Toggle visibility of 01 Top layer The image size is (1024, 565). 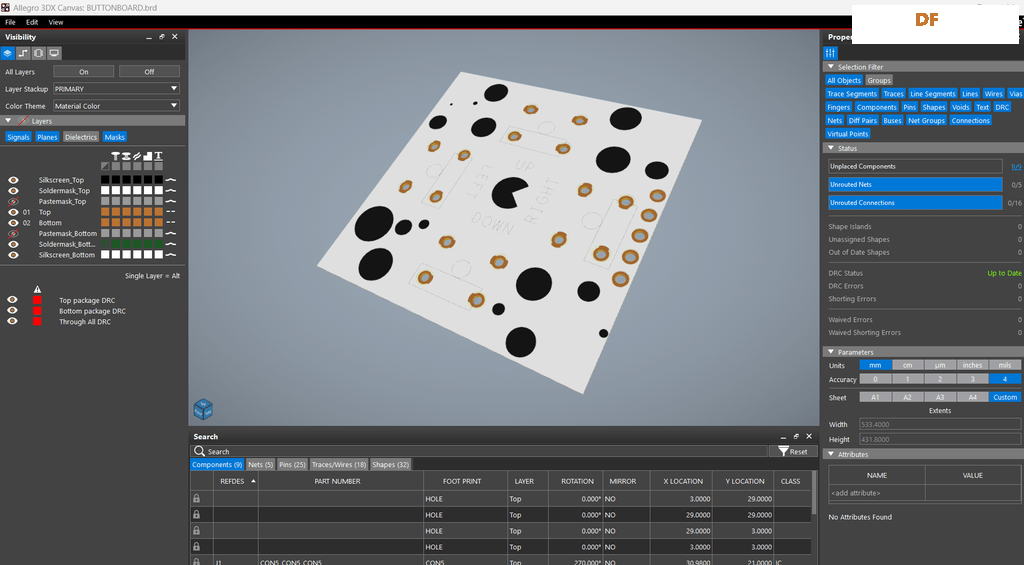point(13,212)
